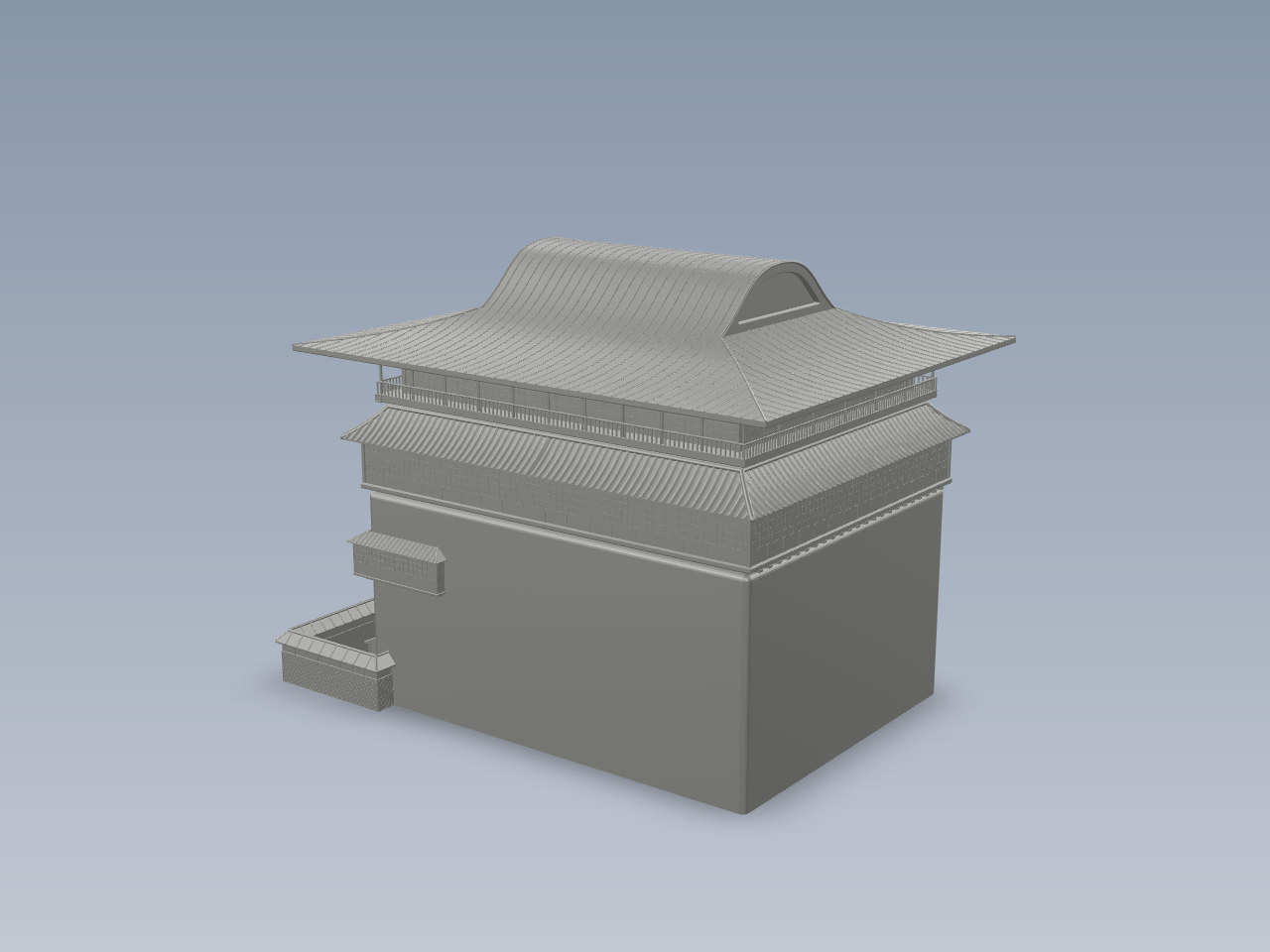Select the small awning on the left wall
Screen dimensions: 1270x952
click(x=396, y=562)
